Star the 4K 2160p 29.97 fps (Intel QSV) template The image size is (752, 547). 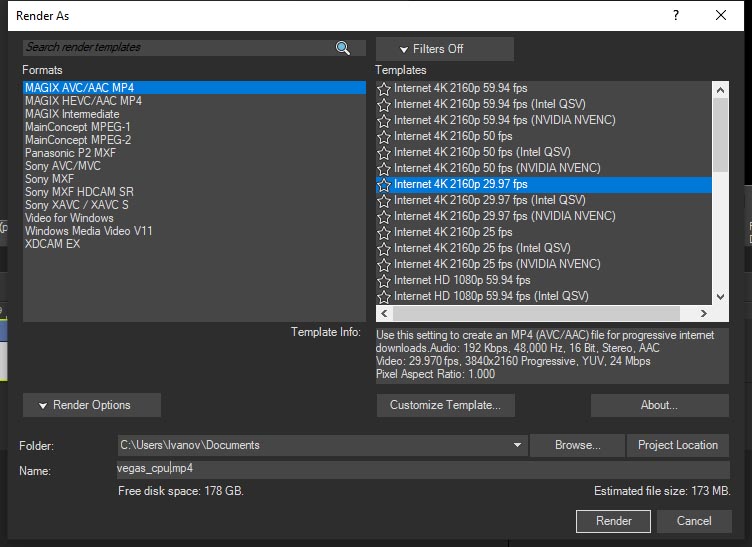384,200
